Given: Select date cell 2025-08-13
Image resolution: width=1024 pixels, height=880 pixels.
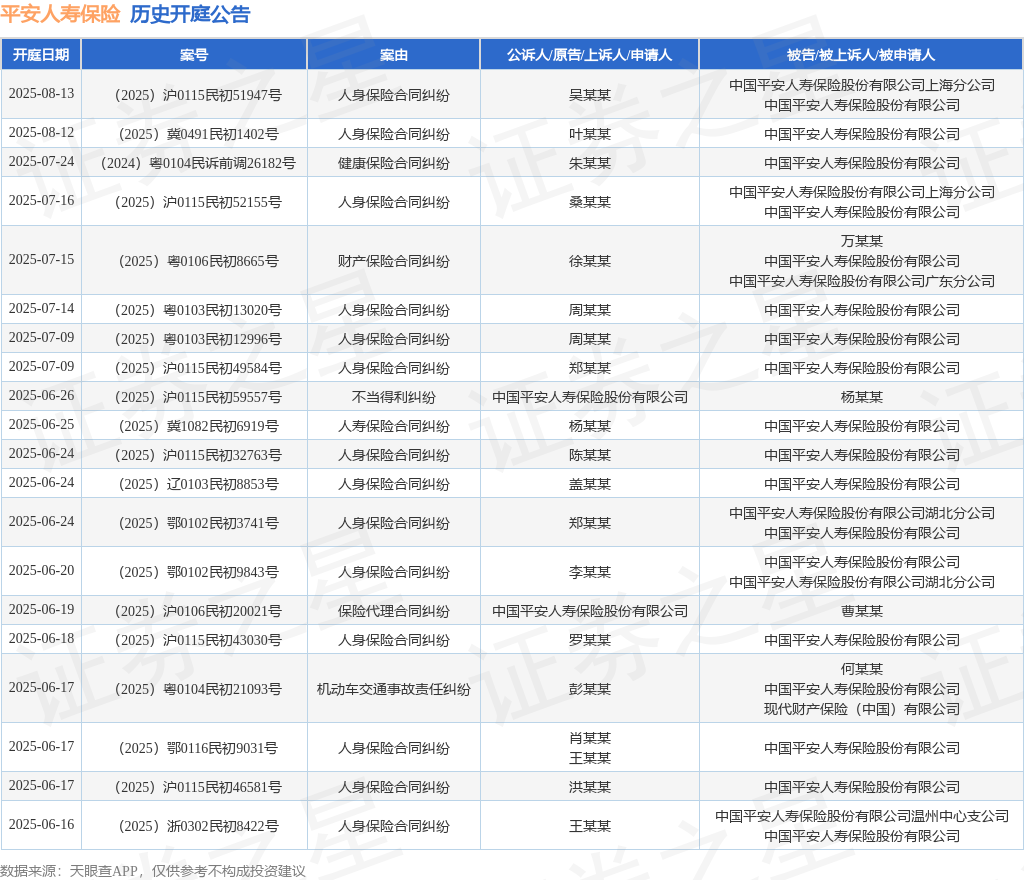Looking at the screenshot, I should [41, 94].
